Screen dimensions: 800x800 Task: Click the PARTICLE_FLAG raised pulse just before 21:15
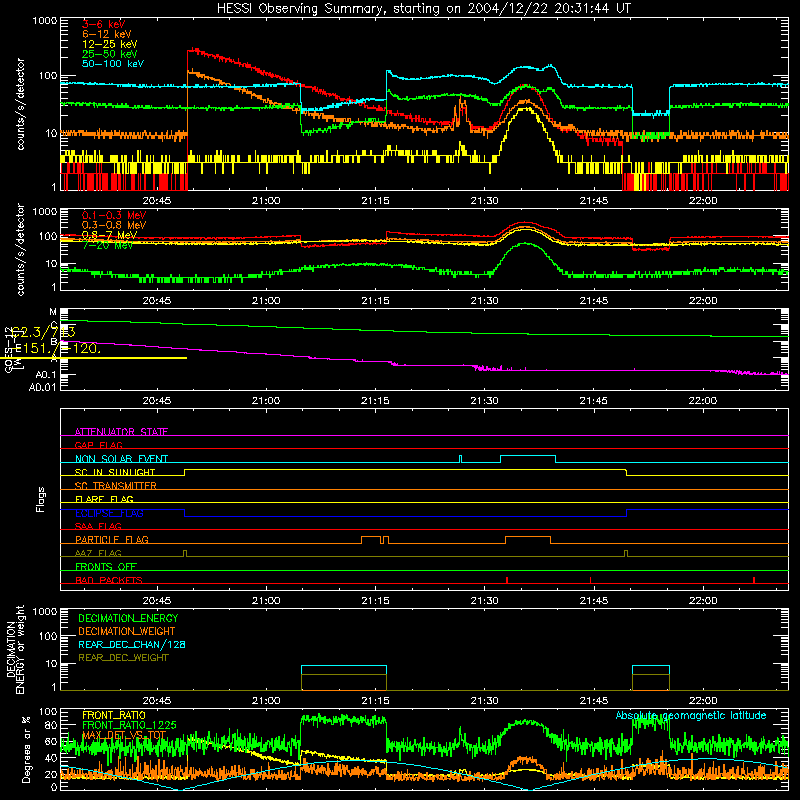pyautogui.click(x=371, y=540)
